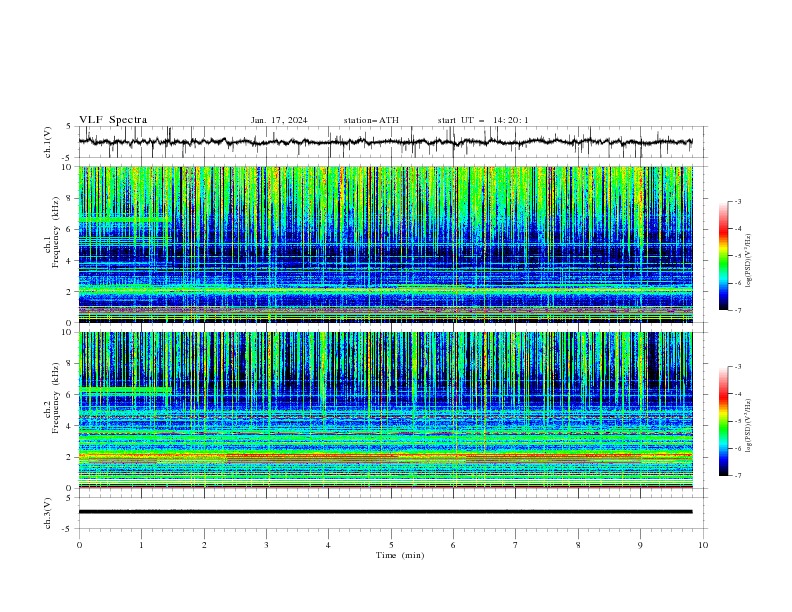The height and width of the screenshot is (612, 792).
Task: Click inside the ch.1 spectrogram panel
Action: 386,244
